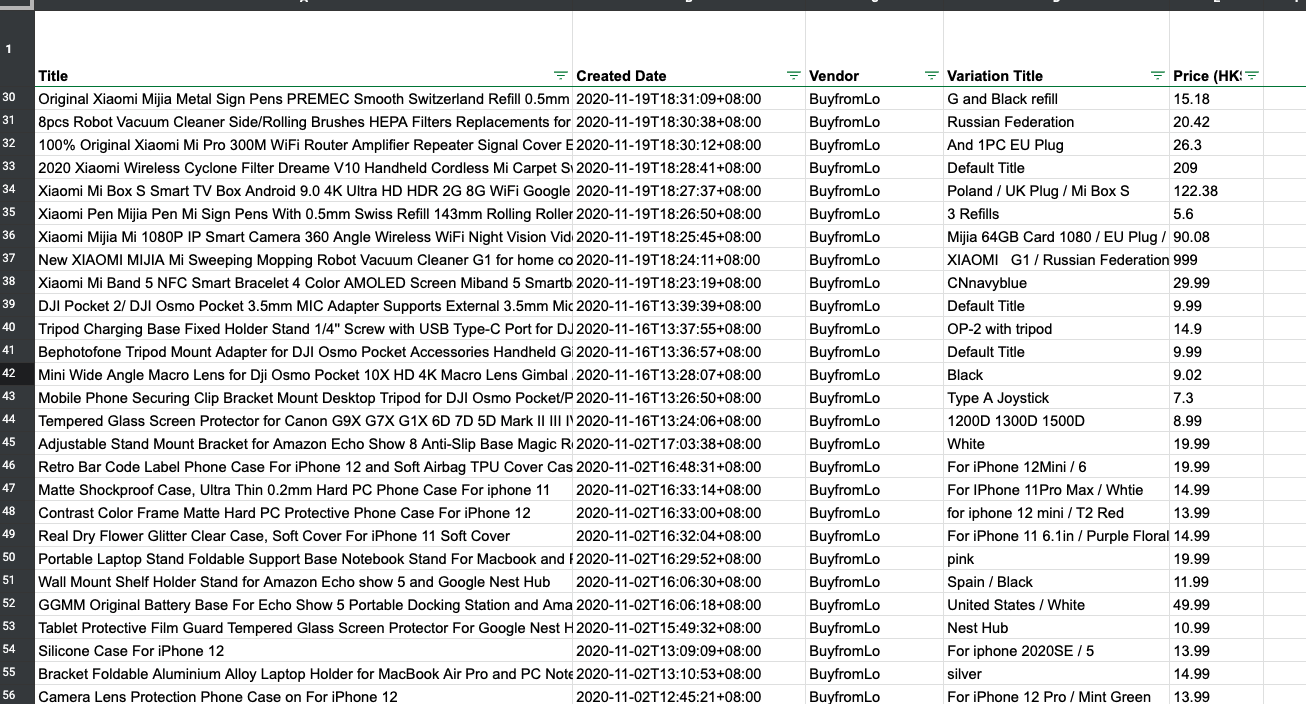
Task: Click the for iphone 12 mini / T2 Red cell
Action: coord(1056,513)
